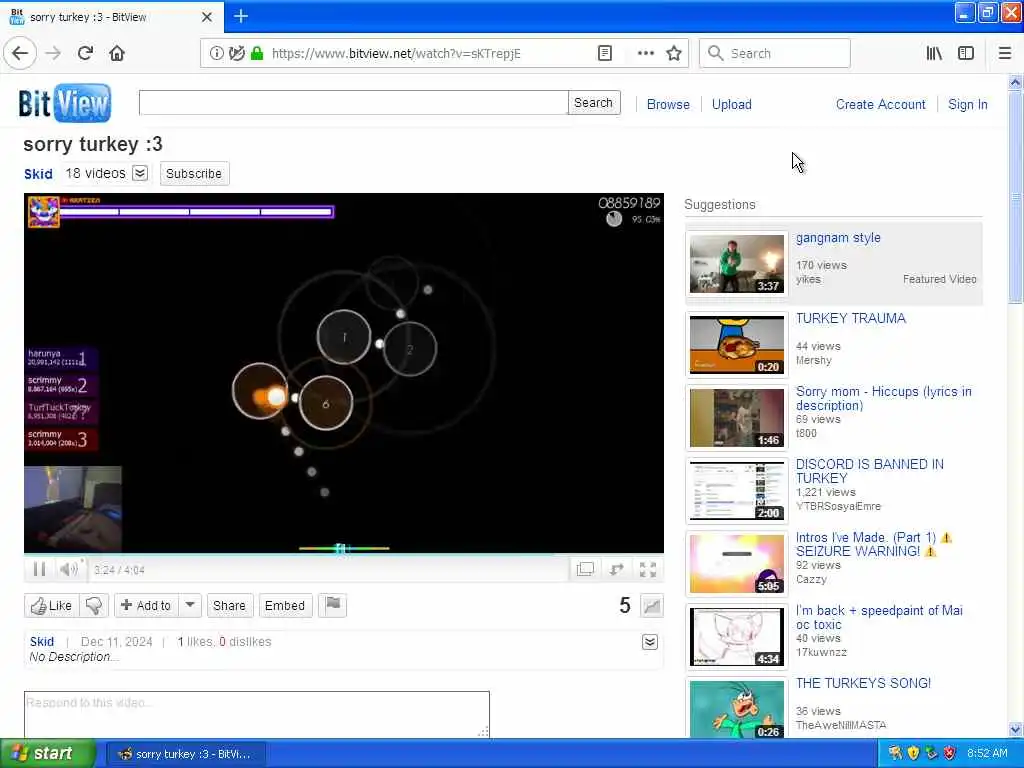
Task: Reload the page with the refresh icon
Action: pos(85,53)
